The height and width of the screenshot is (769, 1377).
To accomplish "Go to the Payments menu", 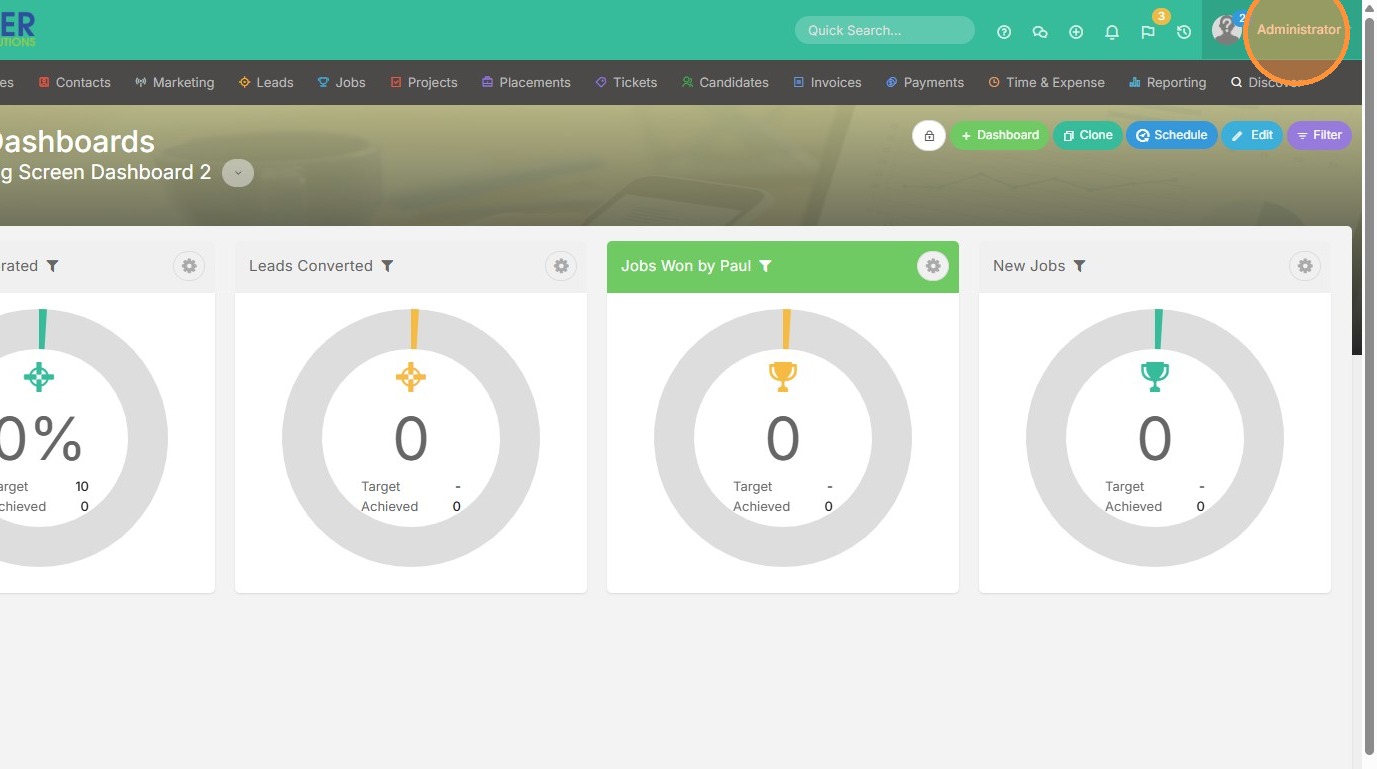I will pyautogui.click(x=925, y=83).
